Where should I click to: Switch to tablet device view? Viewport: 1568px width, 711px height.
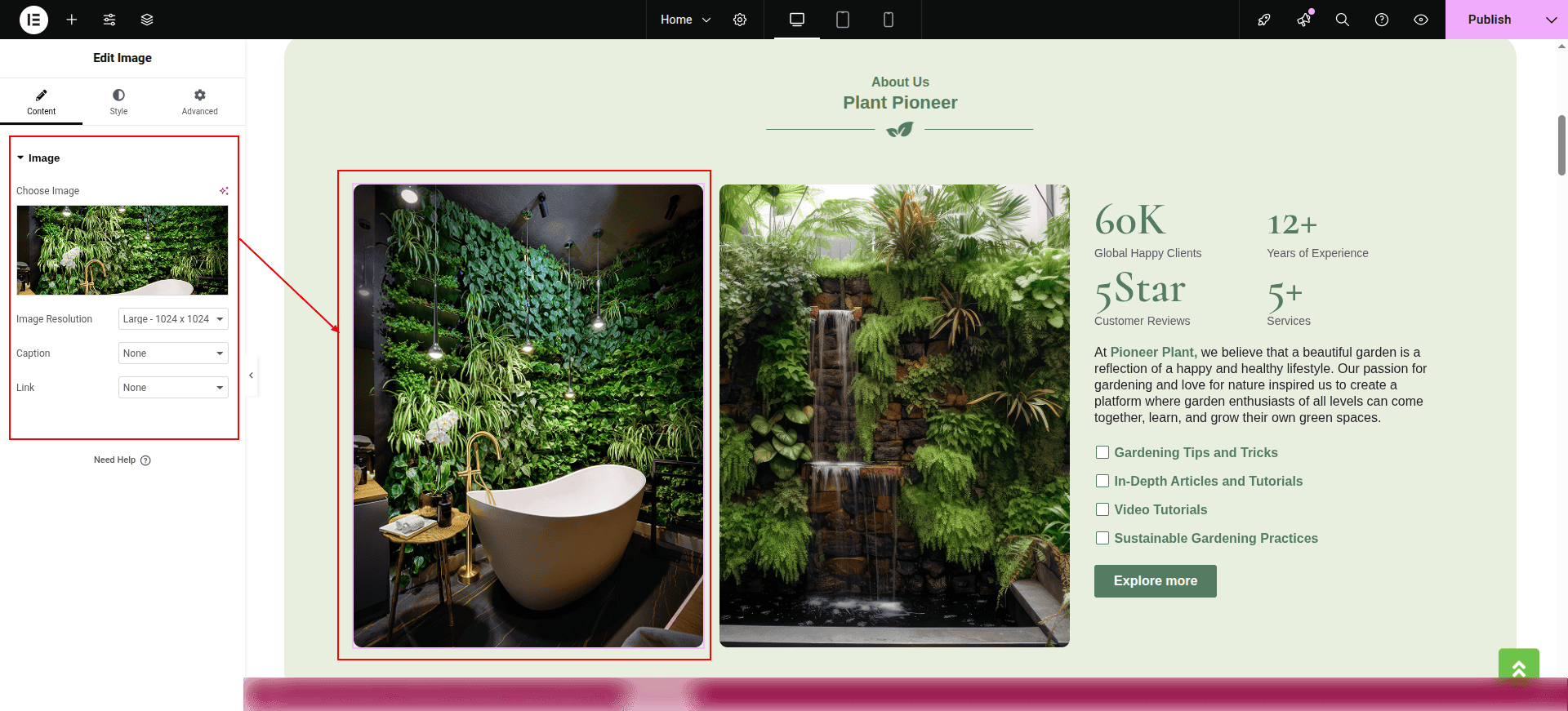[843, 20]
